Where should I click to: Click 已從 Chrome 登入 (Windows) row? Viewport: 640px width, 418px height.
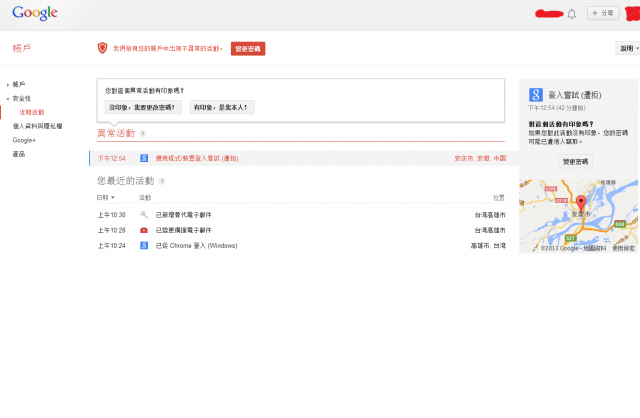[x=301, y=245]
